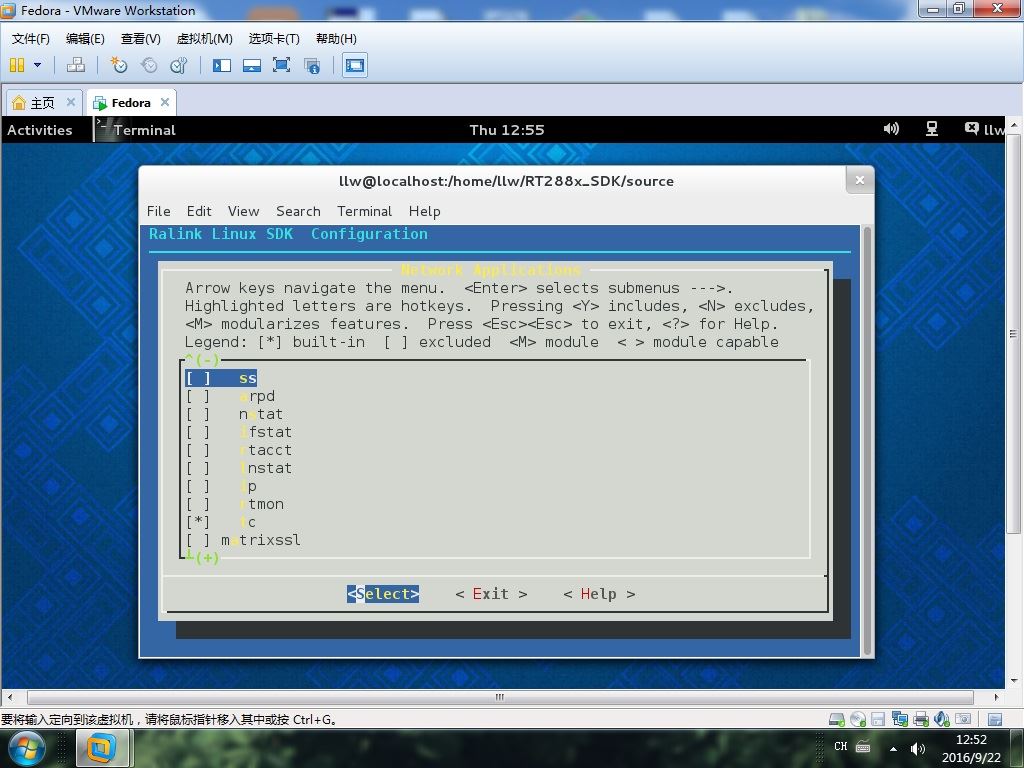
Task: Click the hard disk device status icon
Action: [837, 719]
